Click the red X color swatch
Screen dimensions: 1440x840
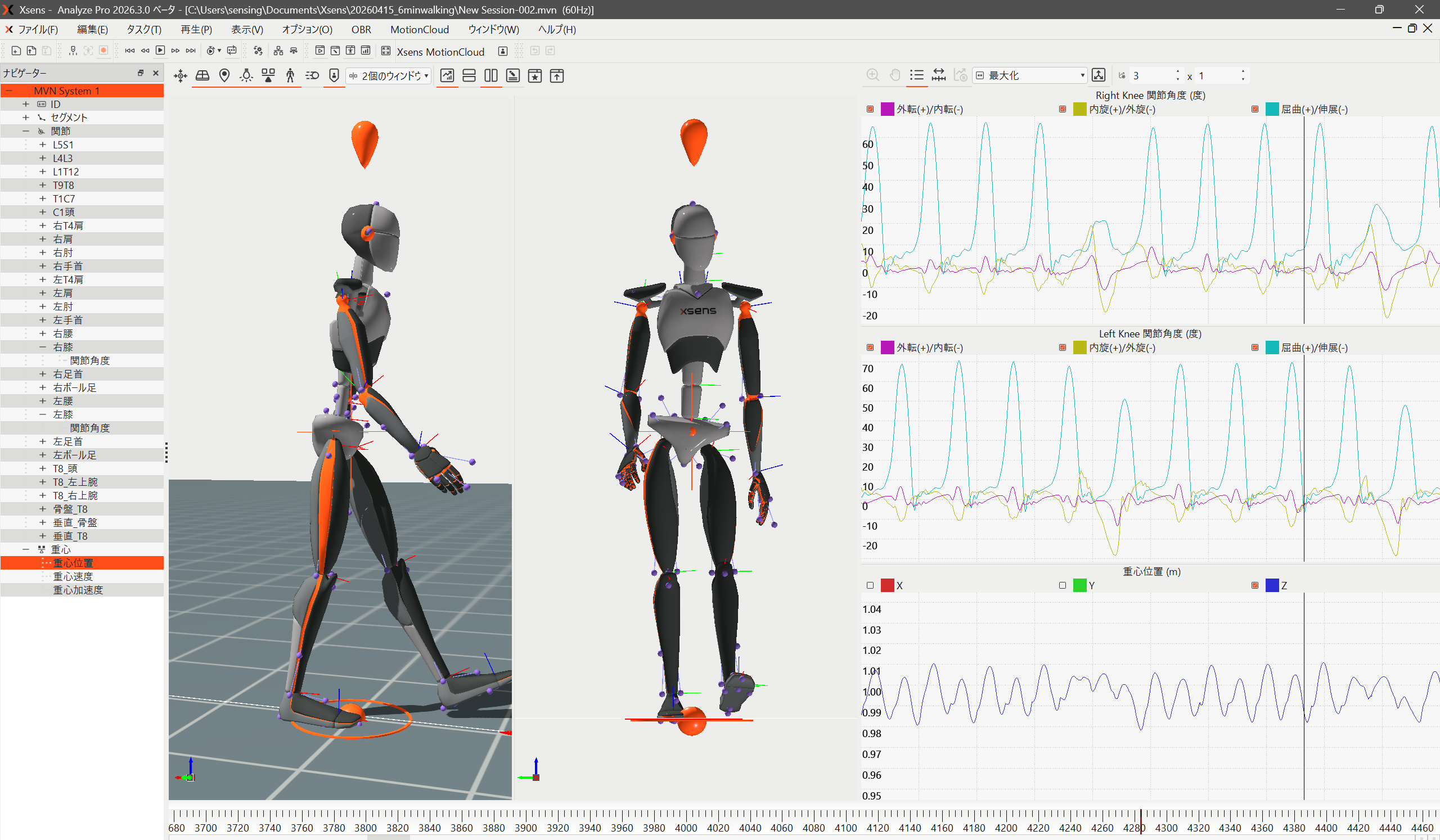tap(888, 585)
